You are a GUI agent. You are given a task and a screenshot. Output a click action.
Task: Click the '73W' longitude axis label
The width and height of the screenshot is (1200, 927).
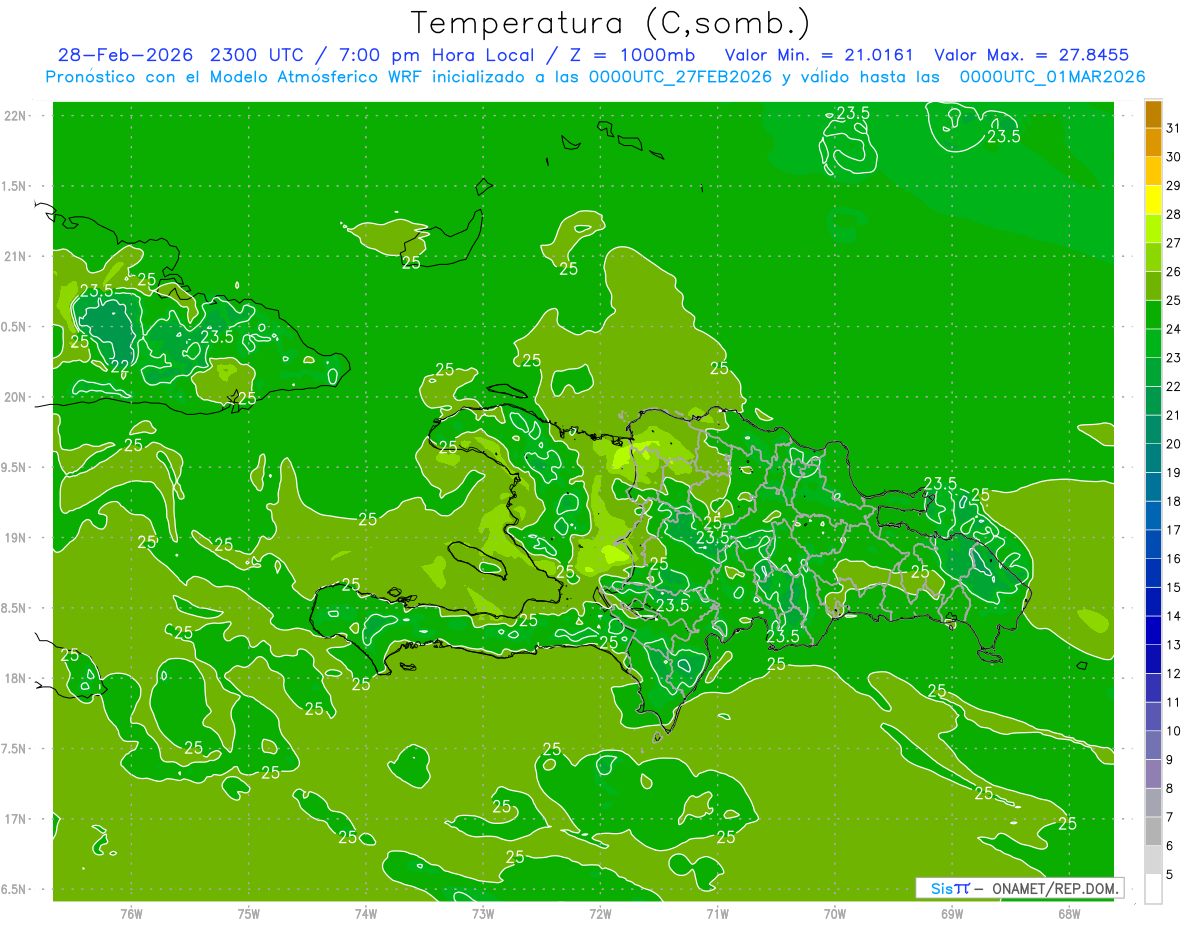[483, 914]
